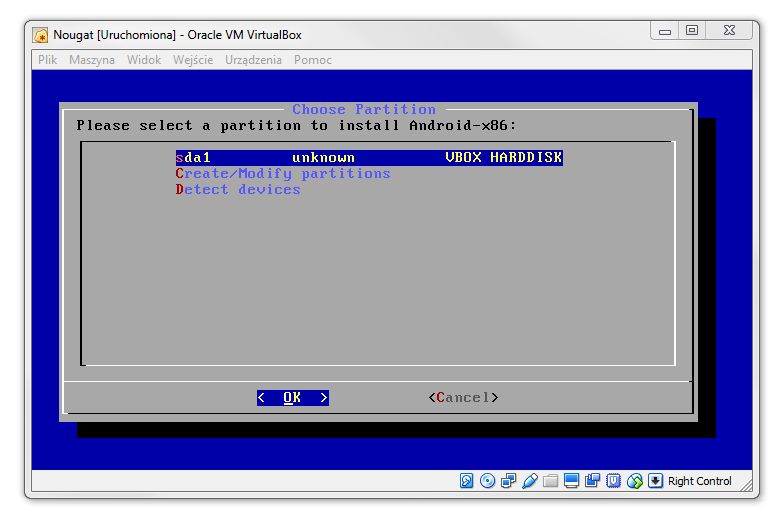The height and width of the screenshot is (520, 783).
Task: Click the Right Control host key label
Action: click(700, 481)
